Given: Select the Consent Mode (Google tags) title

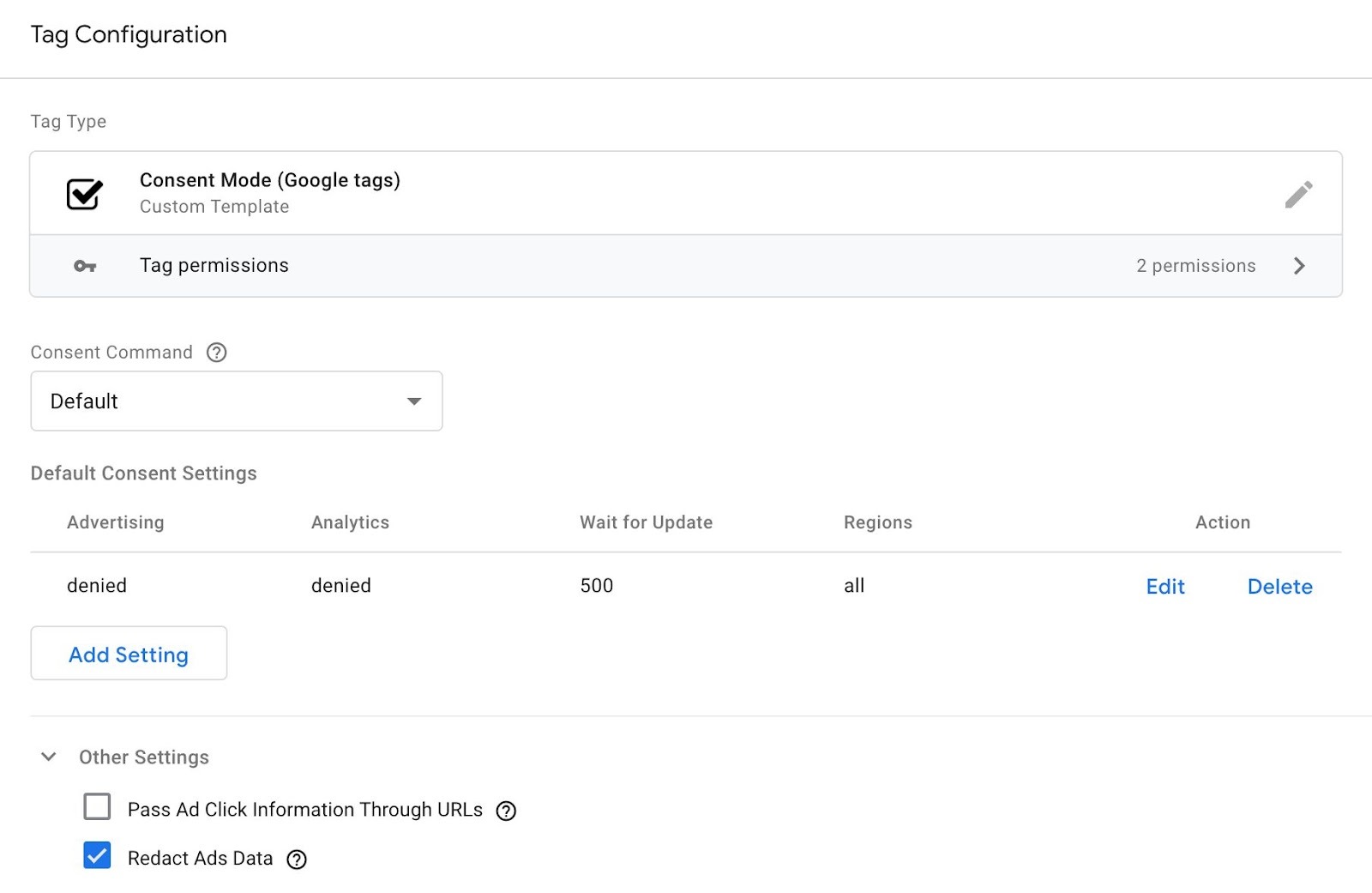Looking at the screenshot, I should (x=269, y=180).
